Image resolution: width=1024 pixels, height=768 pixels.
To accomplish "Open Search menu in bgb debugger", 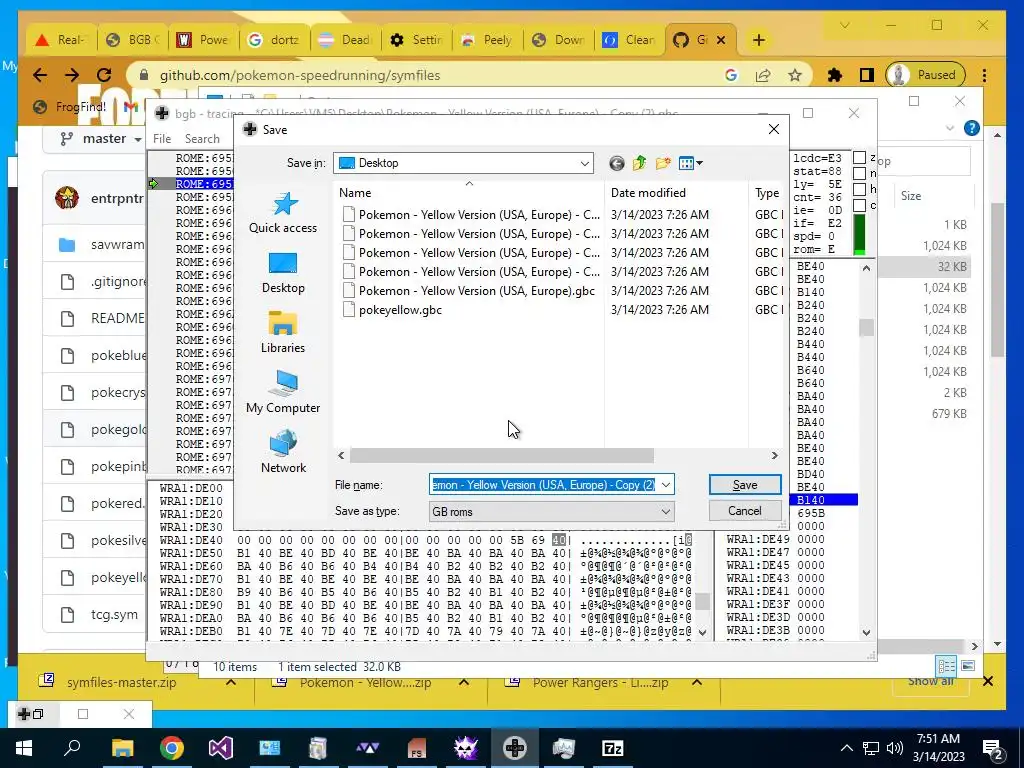I will point(202,138).
